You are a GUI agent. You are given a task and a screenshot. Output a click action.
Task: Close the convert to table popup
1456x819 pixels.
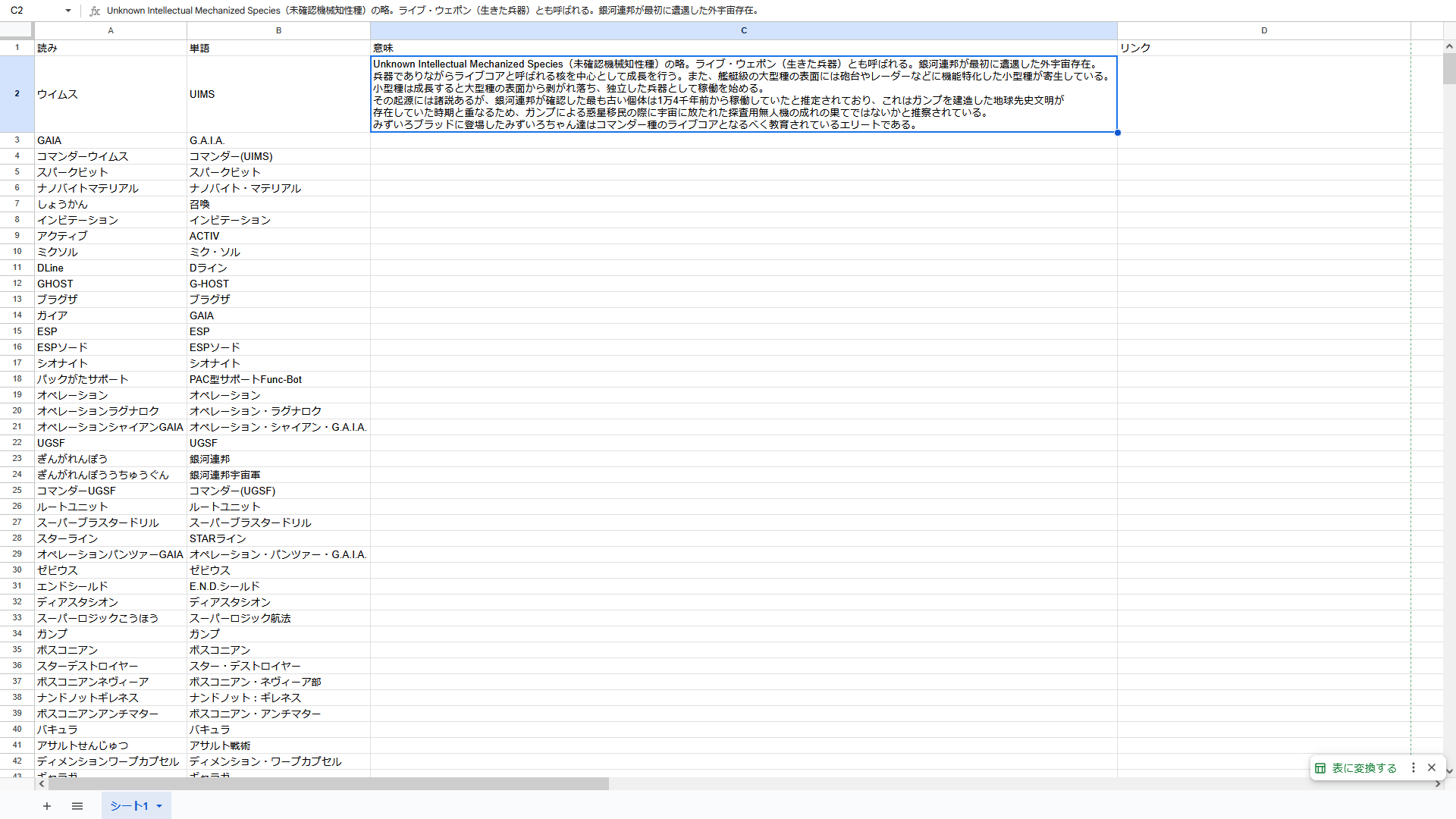1432,767
